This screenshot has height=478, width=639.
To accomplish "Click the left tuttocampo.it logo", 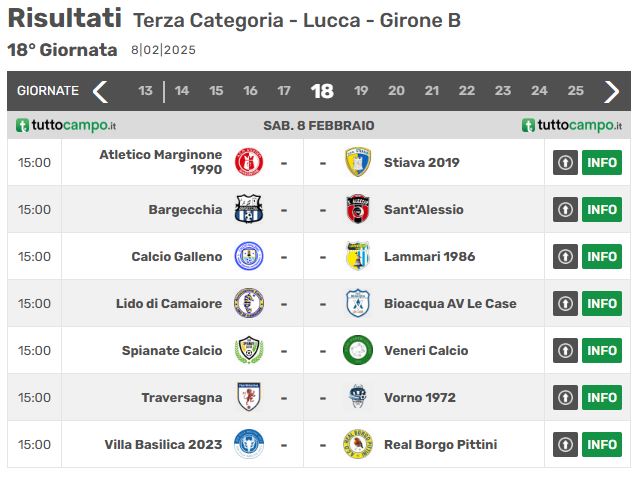I will (66, 125).
